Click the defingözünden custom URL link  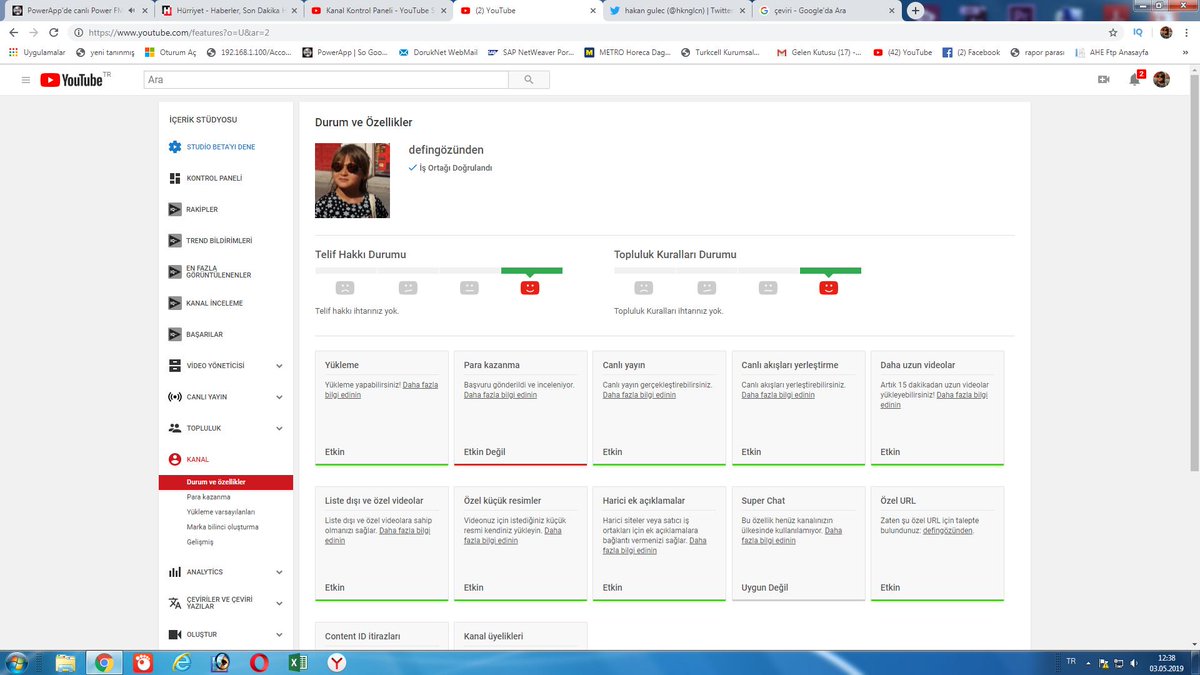[947, 531]
